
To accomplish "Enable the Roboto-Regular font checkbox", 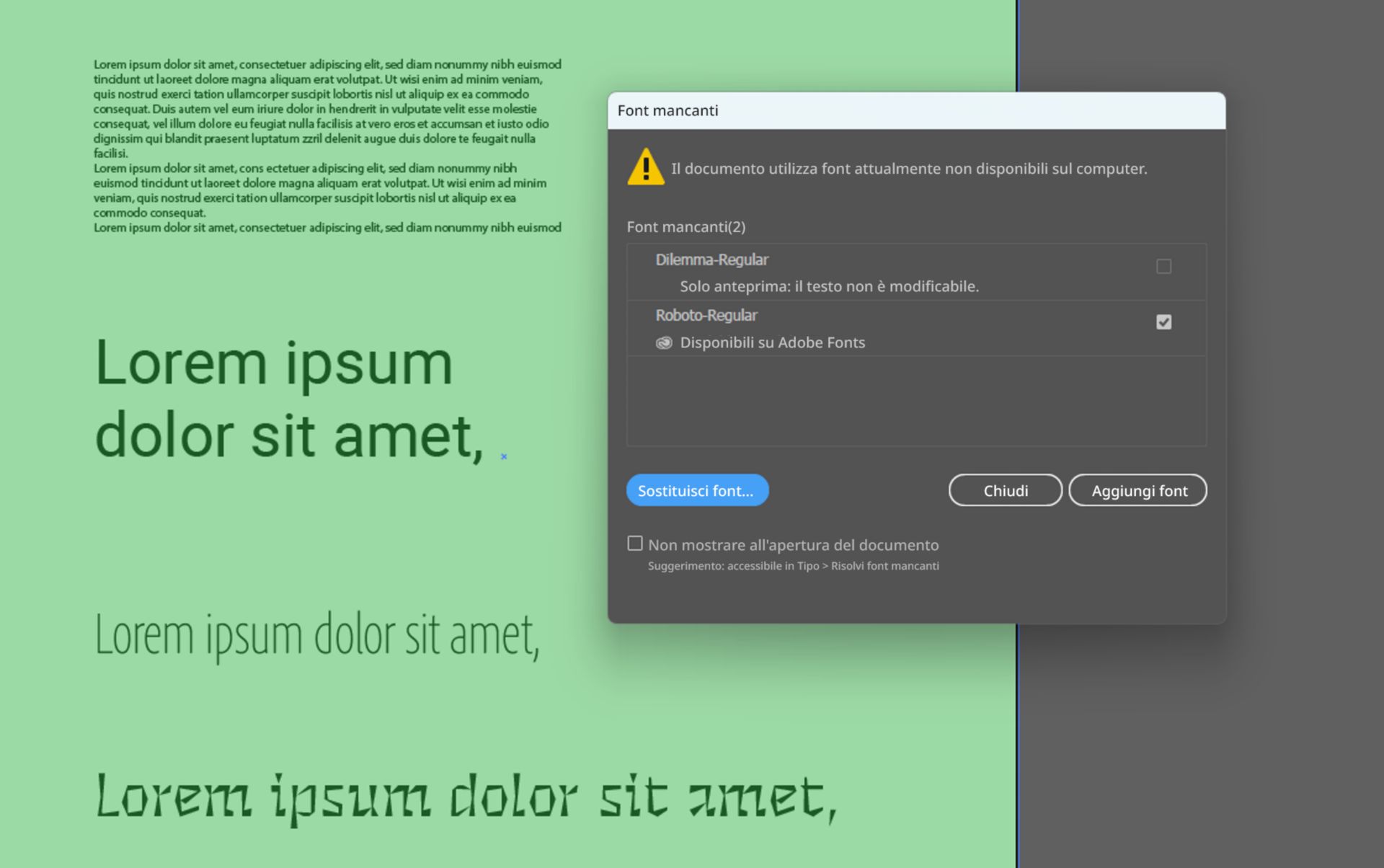I will [1163, 321].
